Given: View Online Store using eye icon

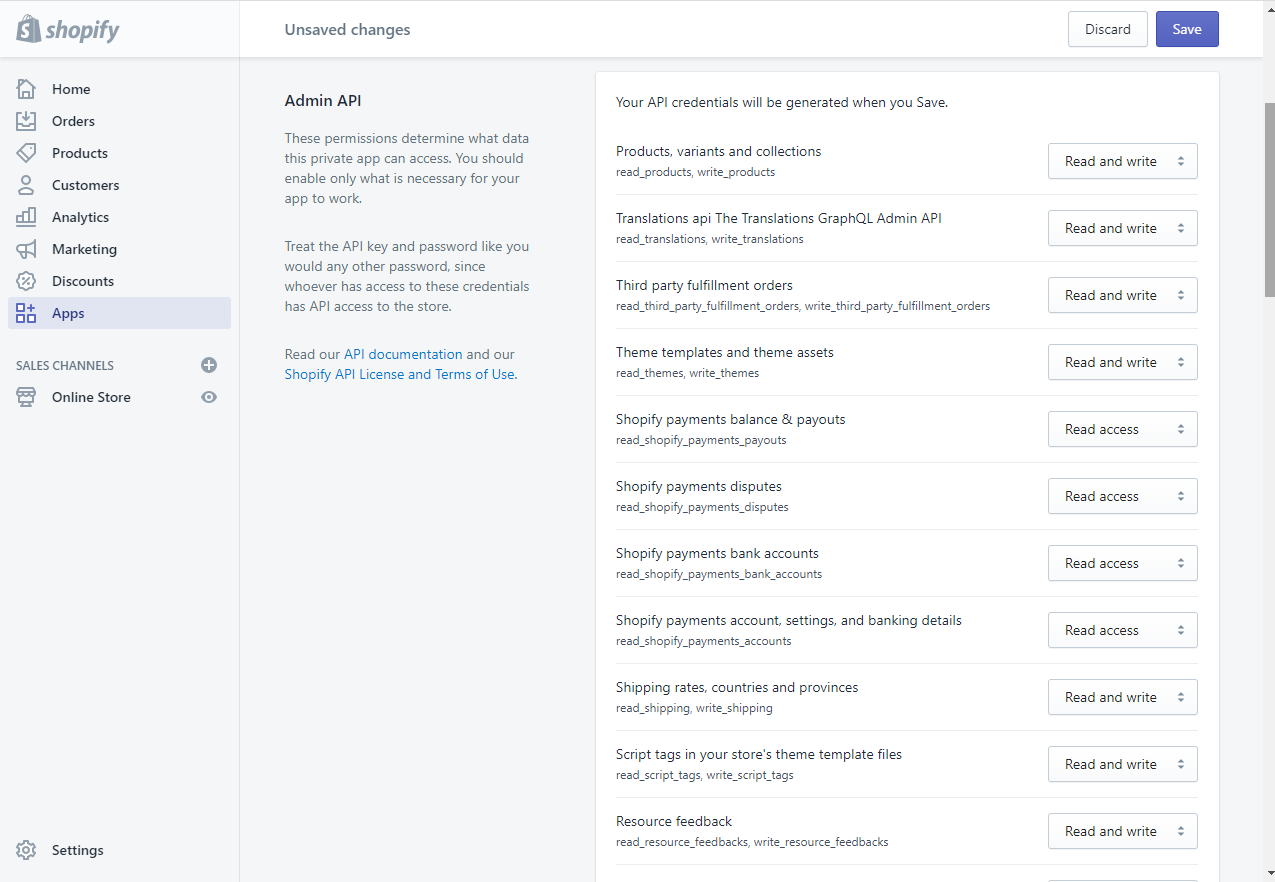Looking at the screenshot, I should [x=209, y=397].
